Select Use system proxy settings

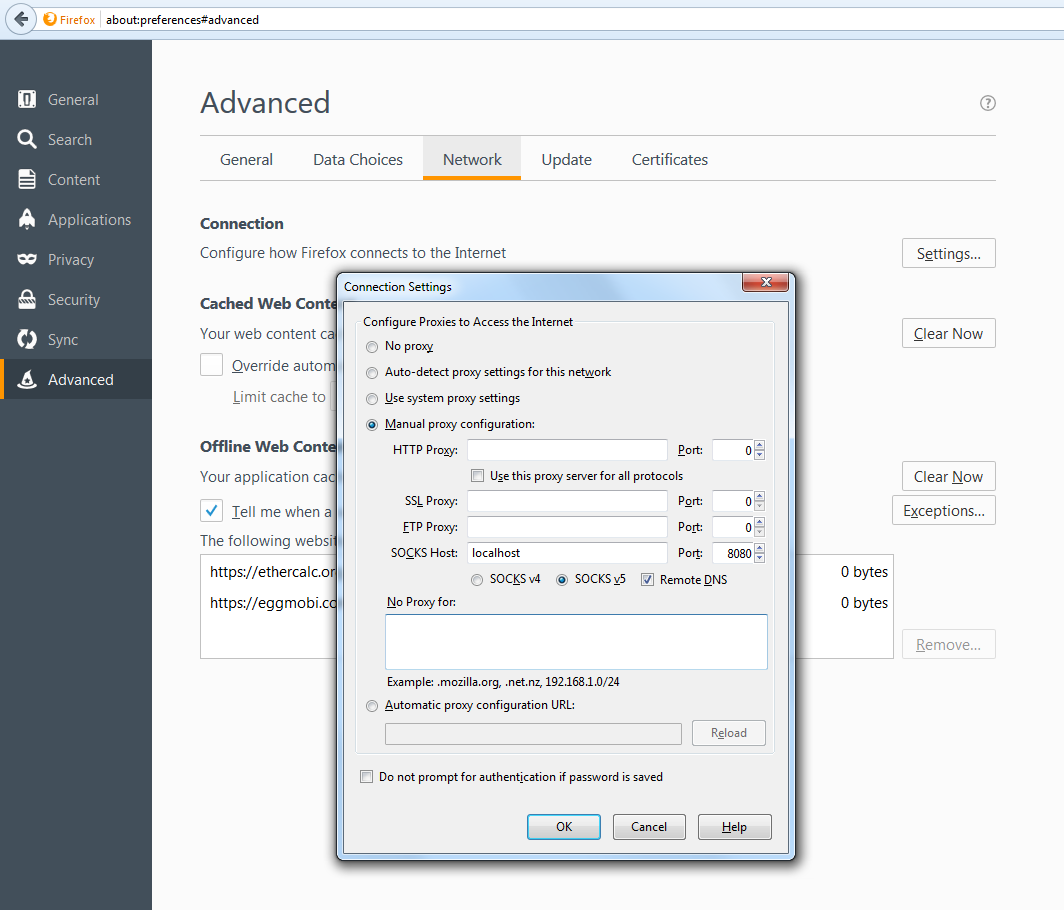[372, 398]
